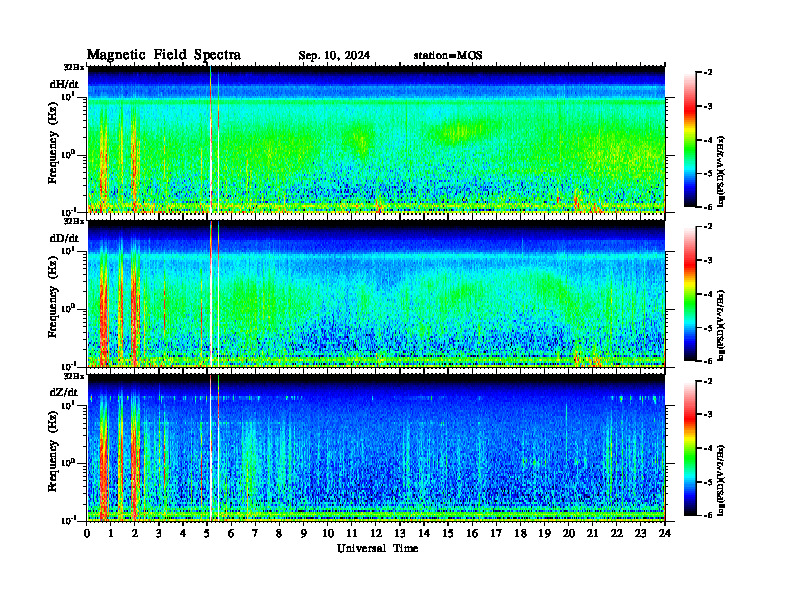
Task: Click the 32 Hz label above the dH/dt panel
Action: 74,67
